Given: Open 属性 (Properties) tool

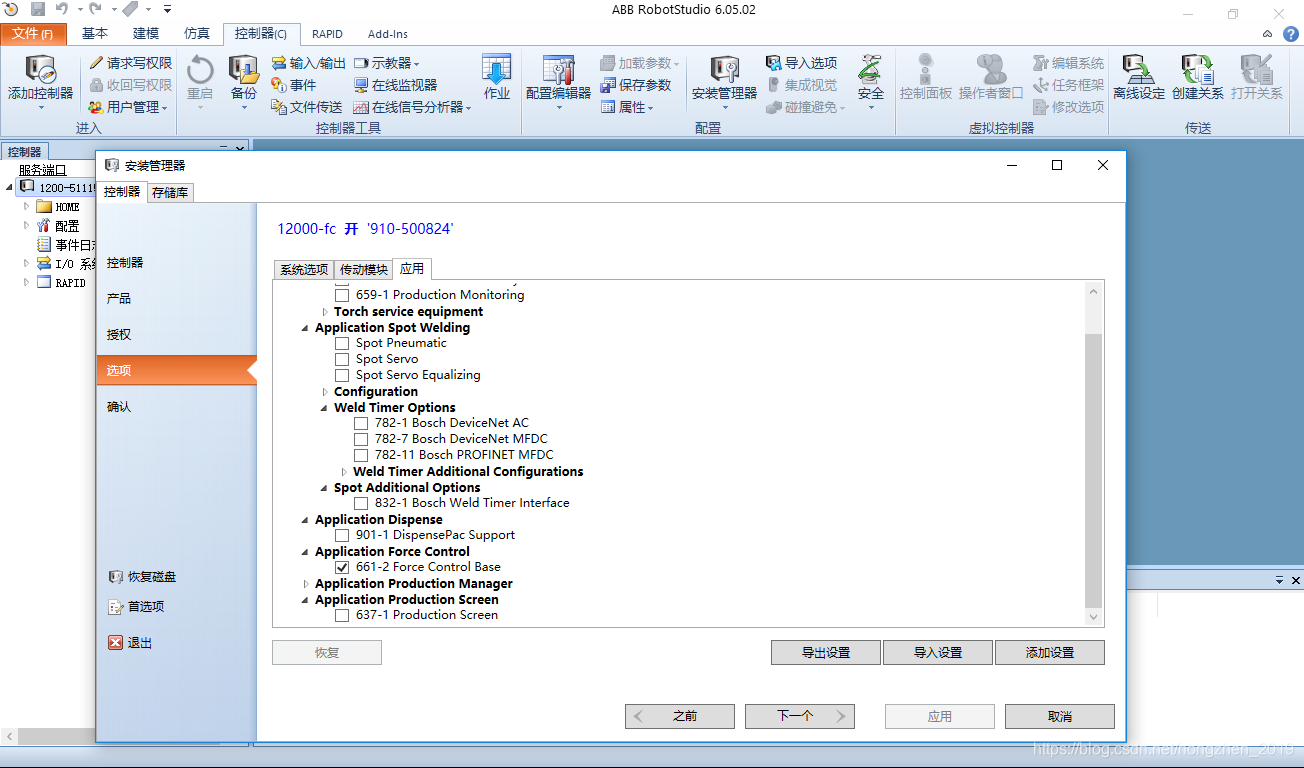Looking at the screenshot, I should (627, 107).
